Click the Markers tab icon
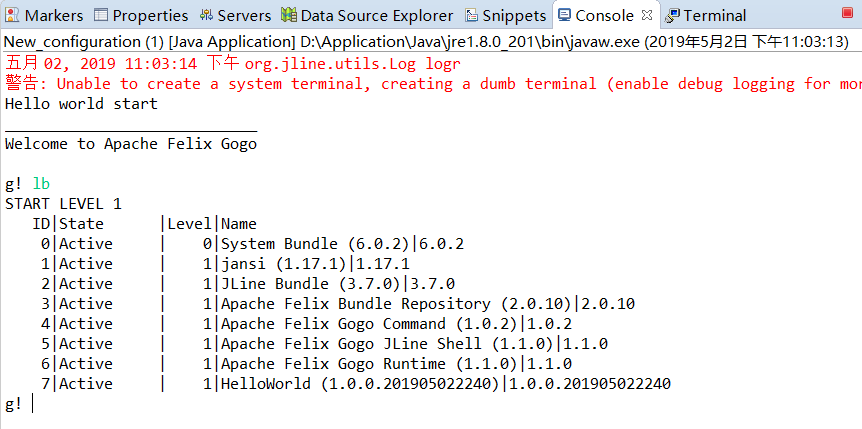The height and width of the screenshot is (429, 862). pos(13,15)
